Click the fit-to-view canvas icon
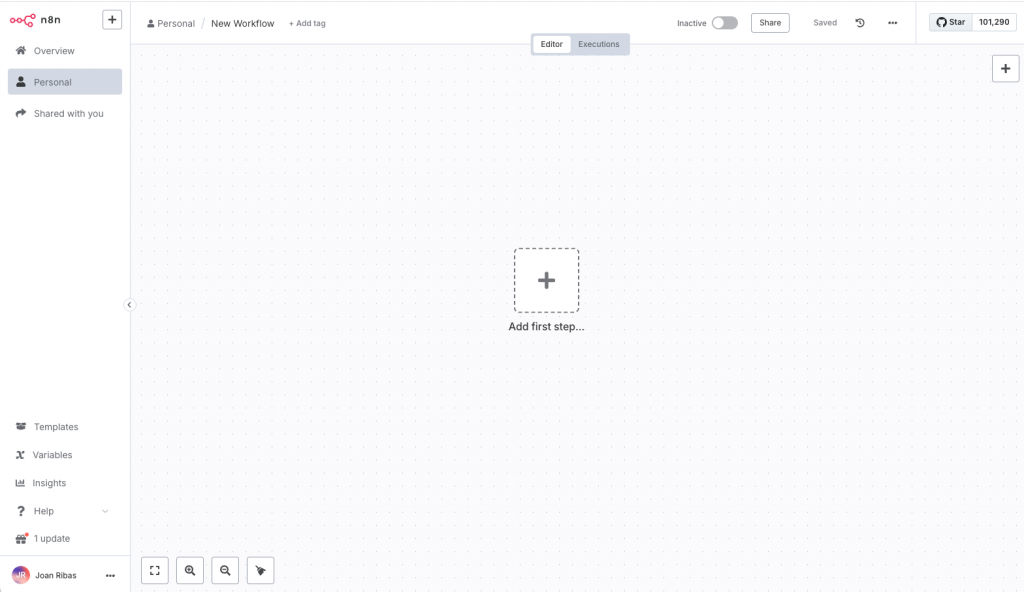 coord(155,570)
